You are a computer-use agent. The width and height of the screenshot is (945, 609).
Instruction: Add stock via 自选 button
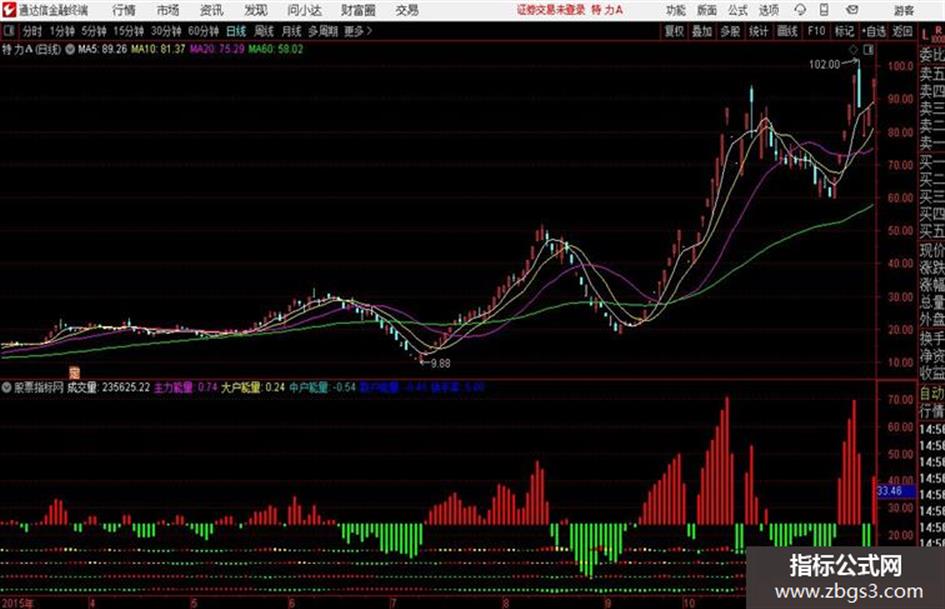click(x=874, y=31)
